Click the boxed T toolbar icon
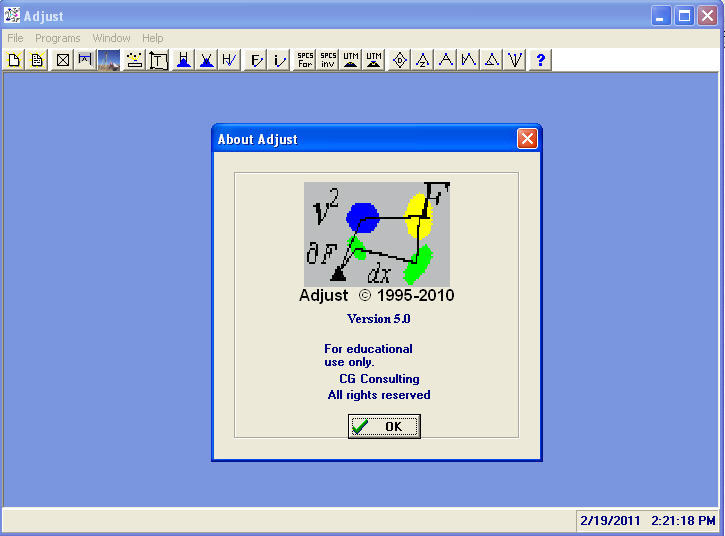This screenshot has width=725, height=536. [158, 60]
